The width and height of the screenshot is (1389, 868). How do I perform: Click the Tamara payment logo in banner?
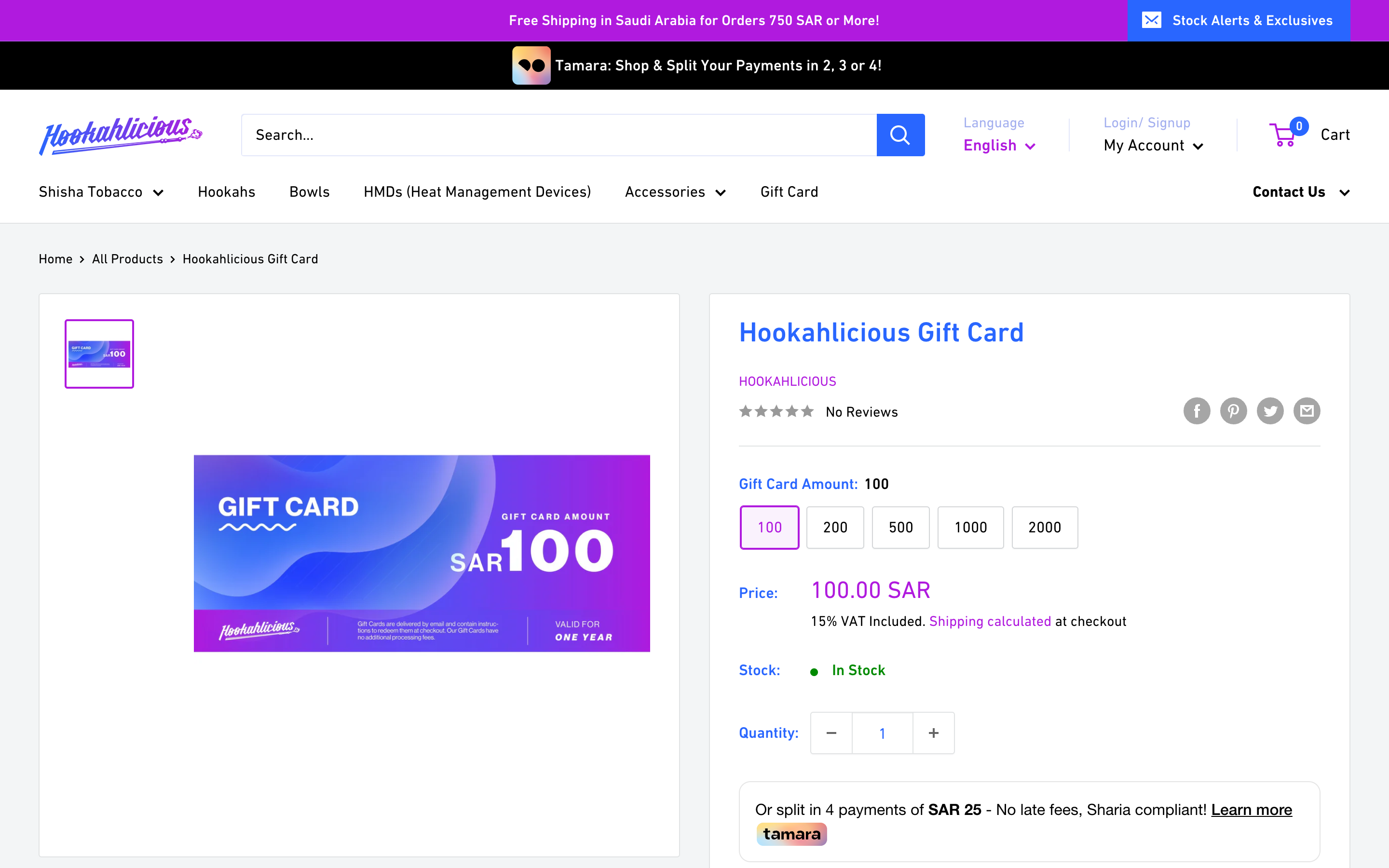pyautogui.click(x=531, y=66)
